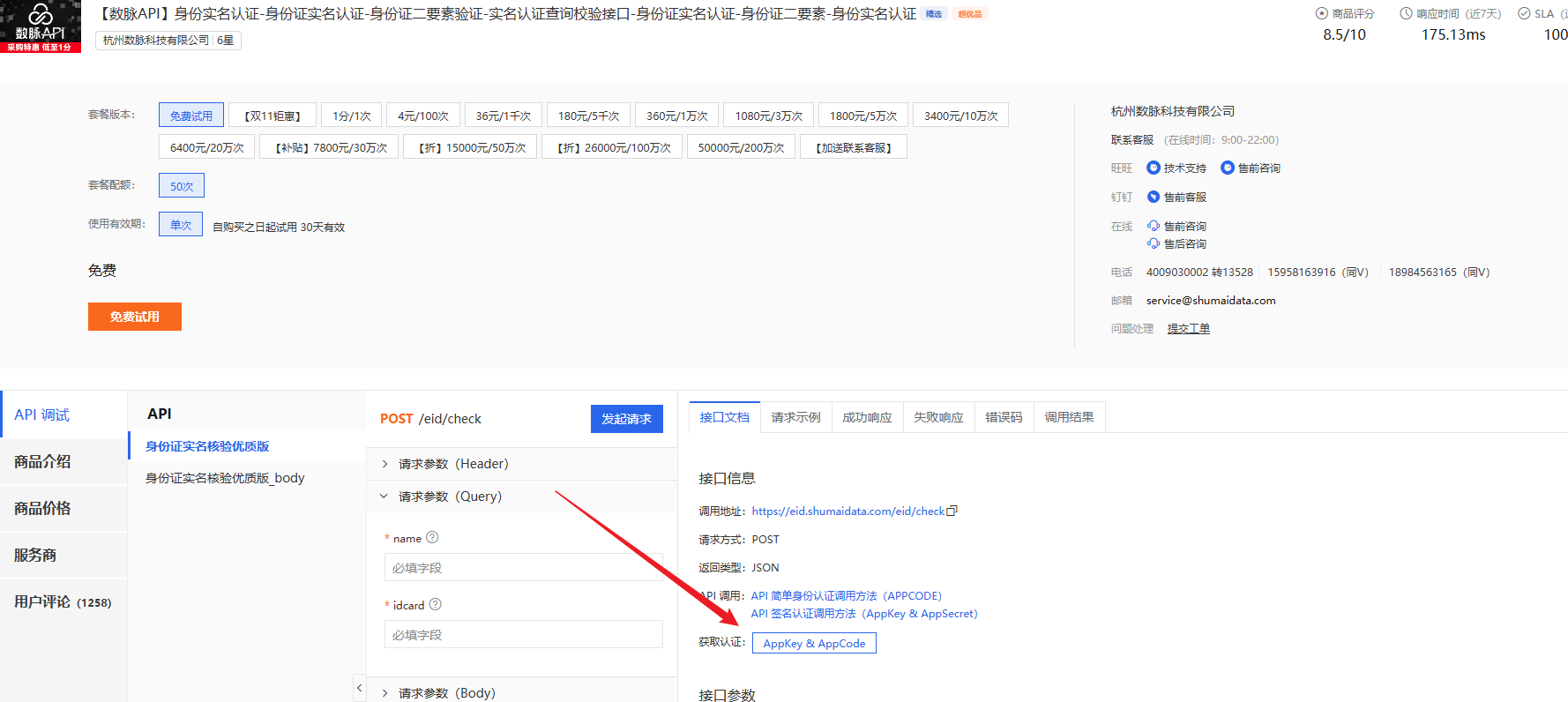Expand 请求参数 (Header) section
This screenshot has height=702, width=1568.
click(x=521, y=464)
